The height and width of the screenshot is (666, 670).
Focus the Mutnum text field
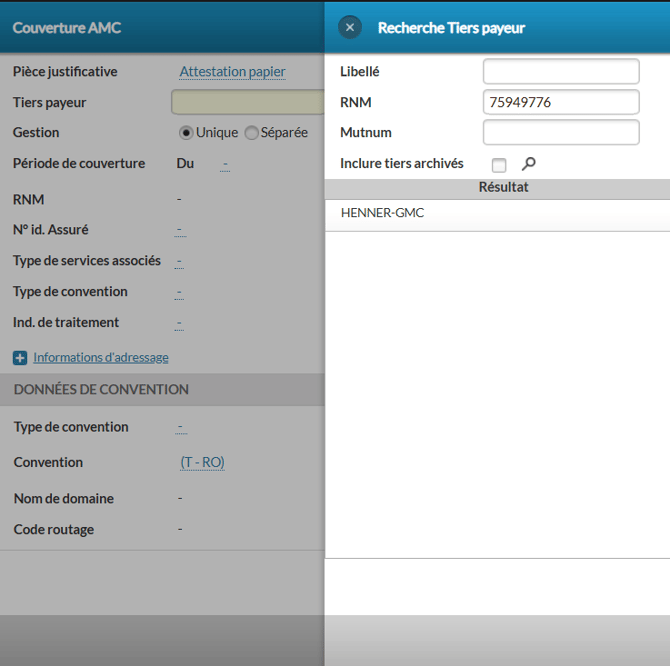(x=560, y=132)
